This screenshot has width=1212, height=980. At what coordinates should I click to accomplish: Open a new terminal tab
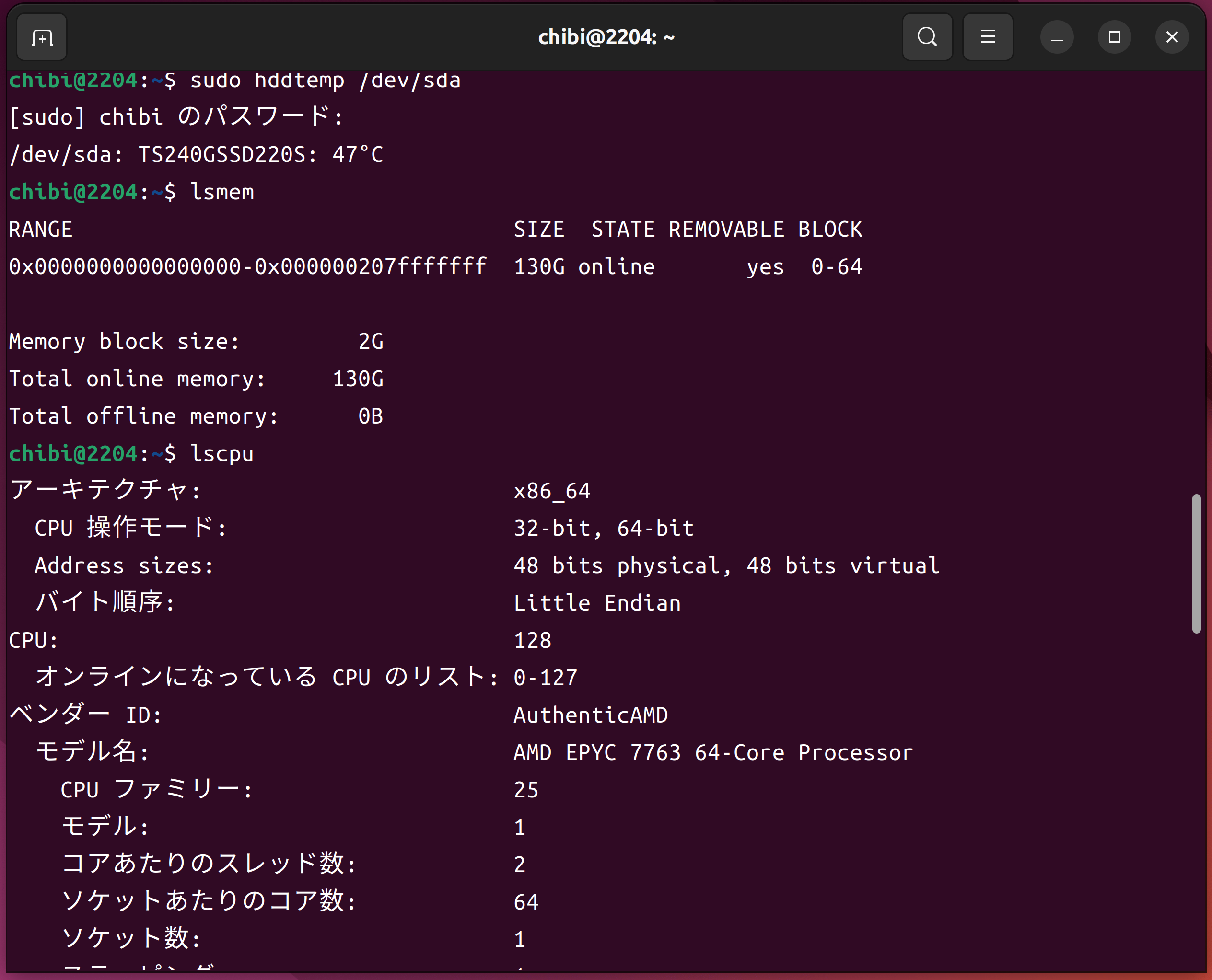[42, 38]
